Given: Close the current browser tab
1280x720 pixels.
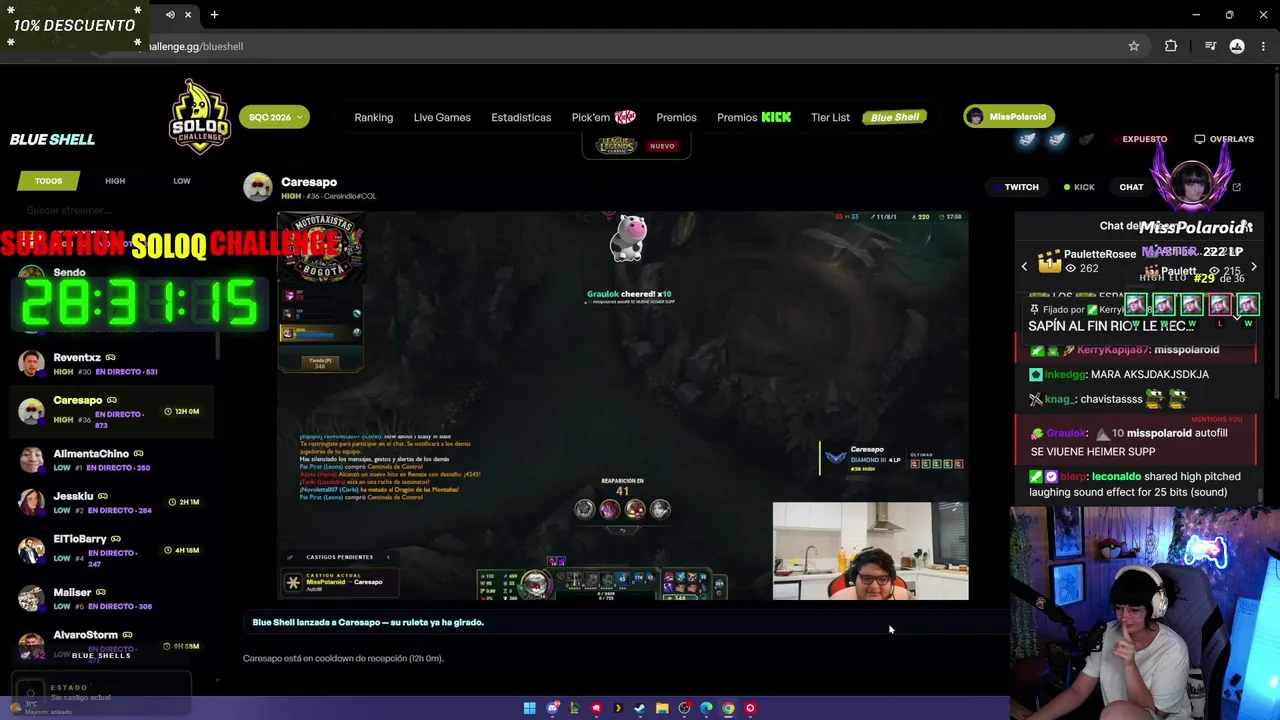Looking at the screenshot, I should pos(187,15).
